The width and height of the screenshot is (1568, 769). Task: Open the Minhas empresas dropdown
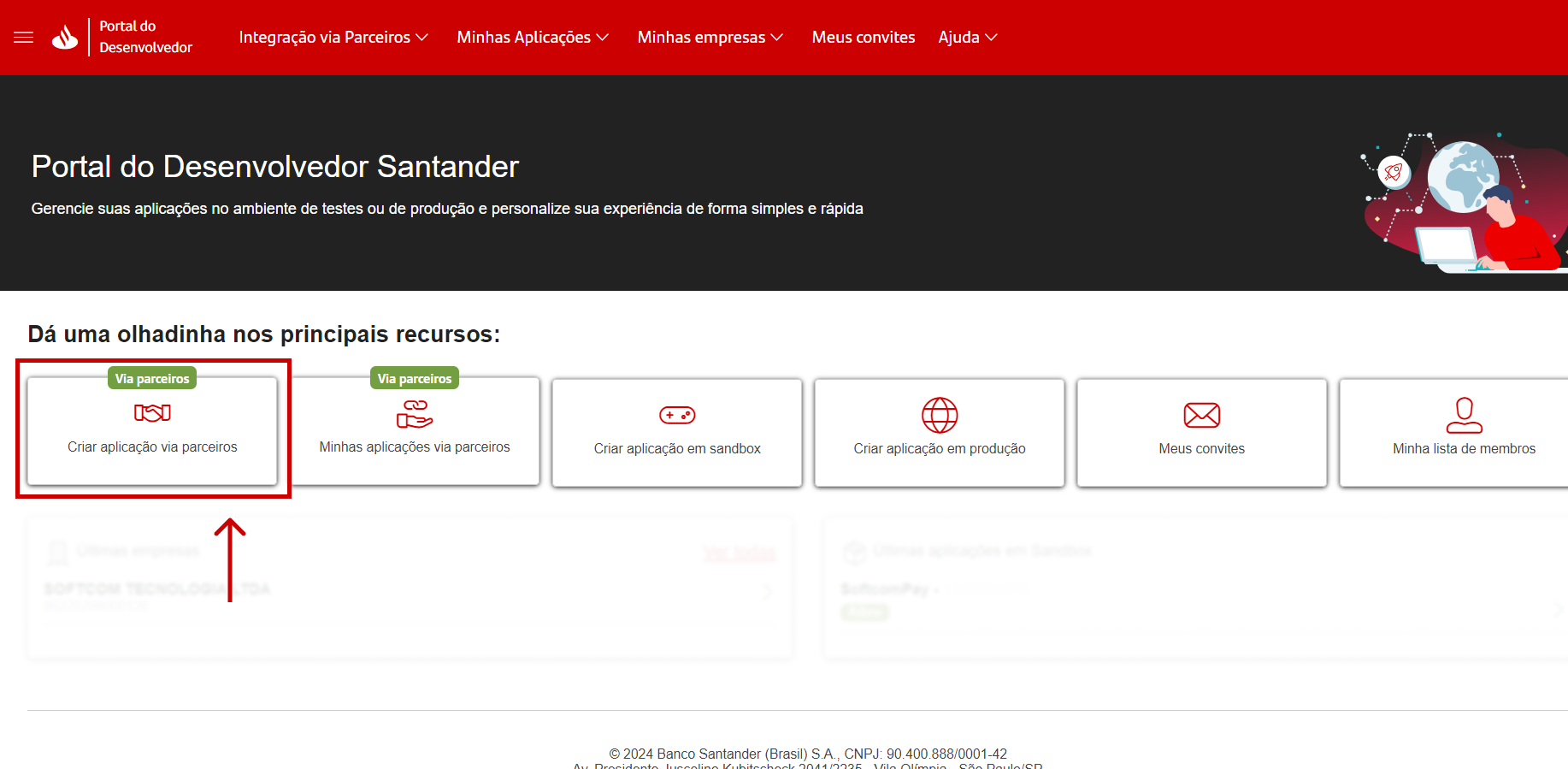coord(710,38)
